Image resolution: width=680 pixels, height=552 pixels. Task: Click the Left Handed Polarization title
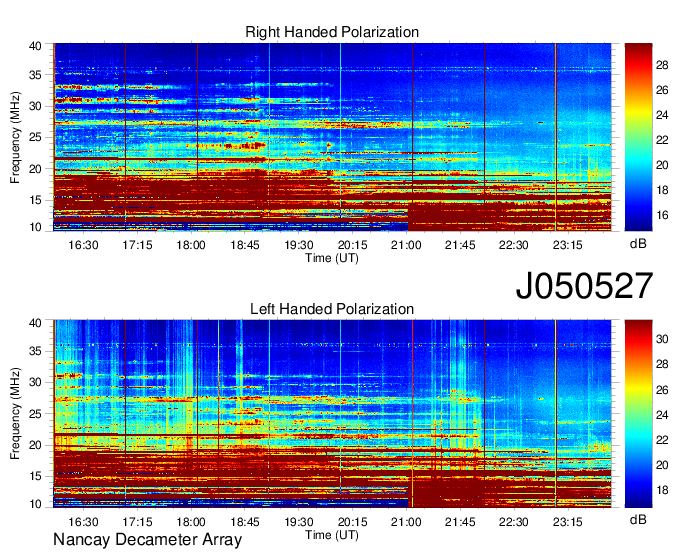pyautogui.click(x=332, y=309)
